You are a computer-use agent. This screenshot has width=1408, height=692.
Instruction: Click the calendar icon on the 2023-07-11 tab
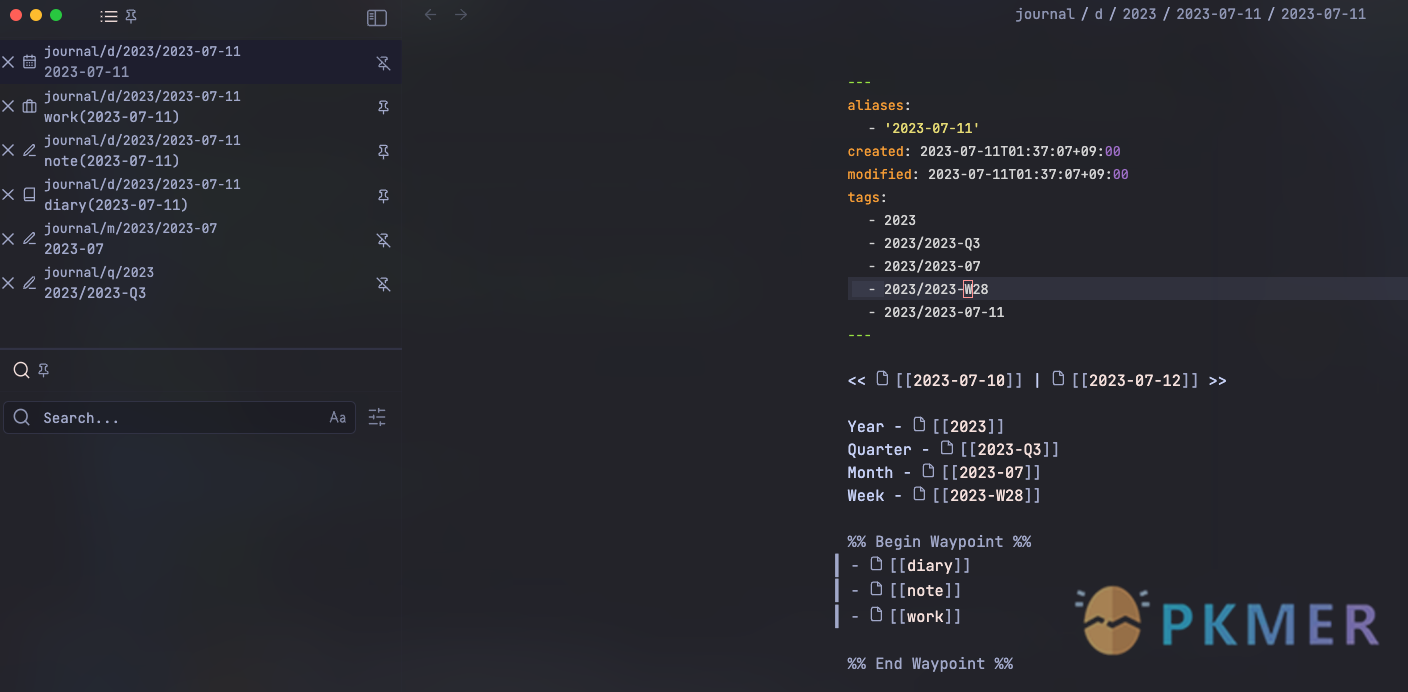29,61
